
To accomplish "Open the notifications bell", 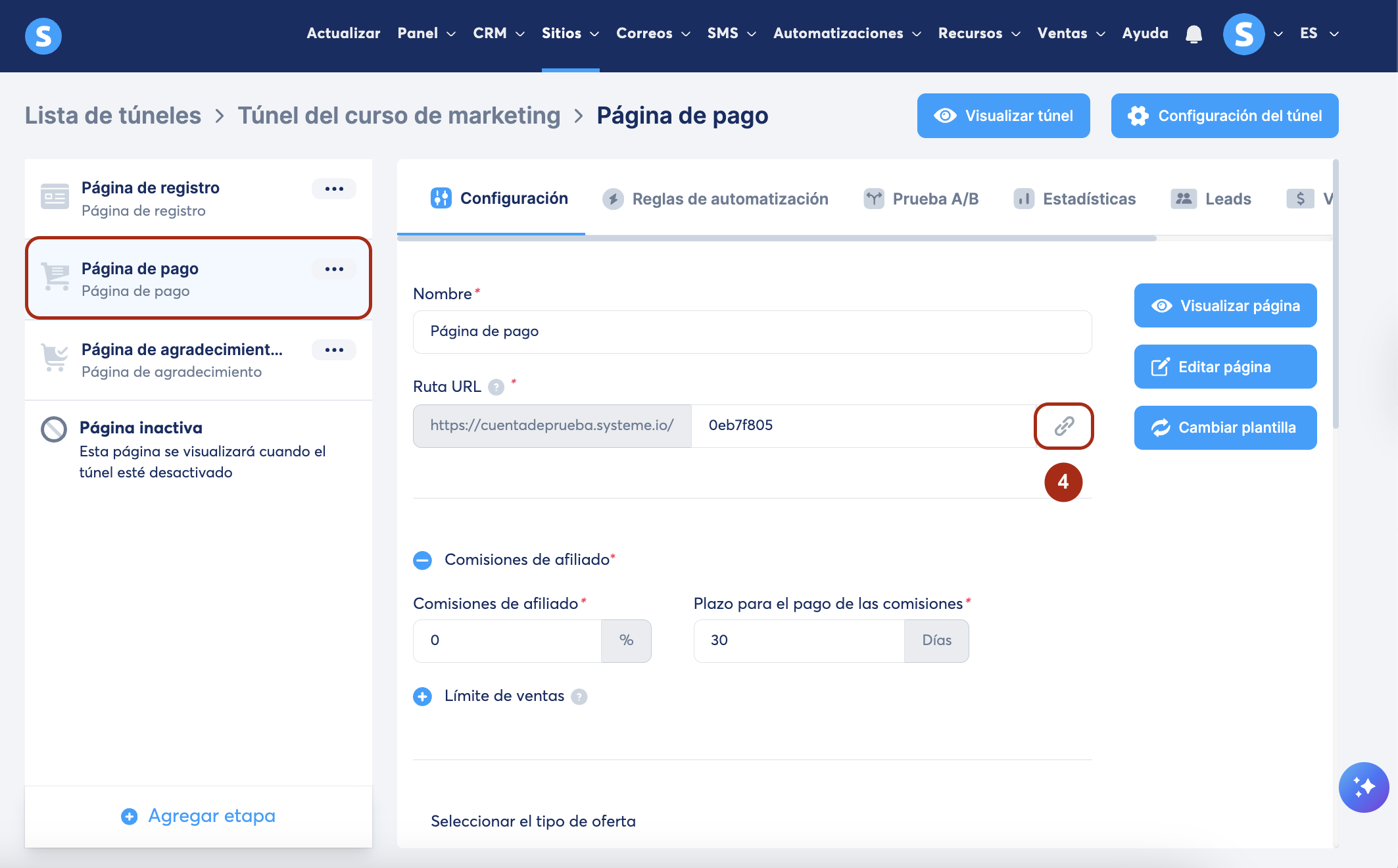I will pyautogui.click(x=1193, y=34).
